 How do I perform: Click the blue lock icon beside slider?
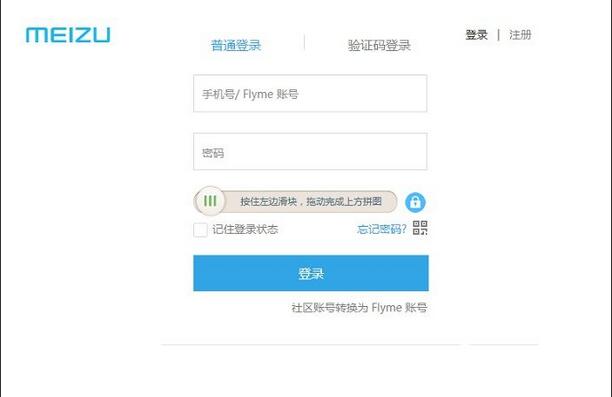(415, 202)
